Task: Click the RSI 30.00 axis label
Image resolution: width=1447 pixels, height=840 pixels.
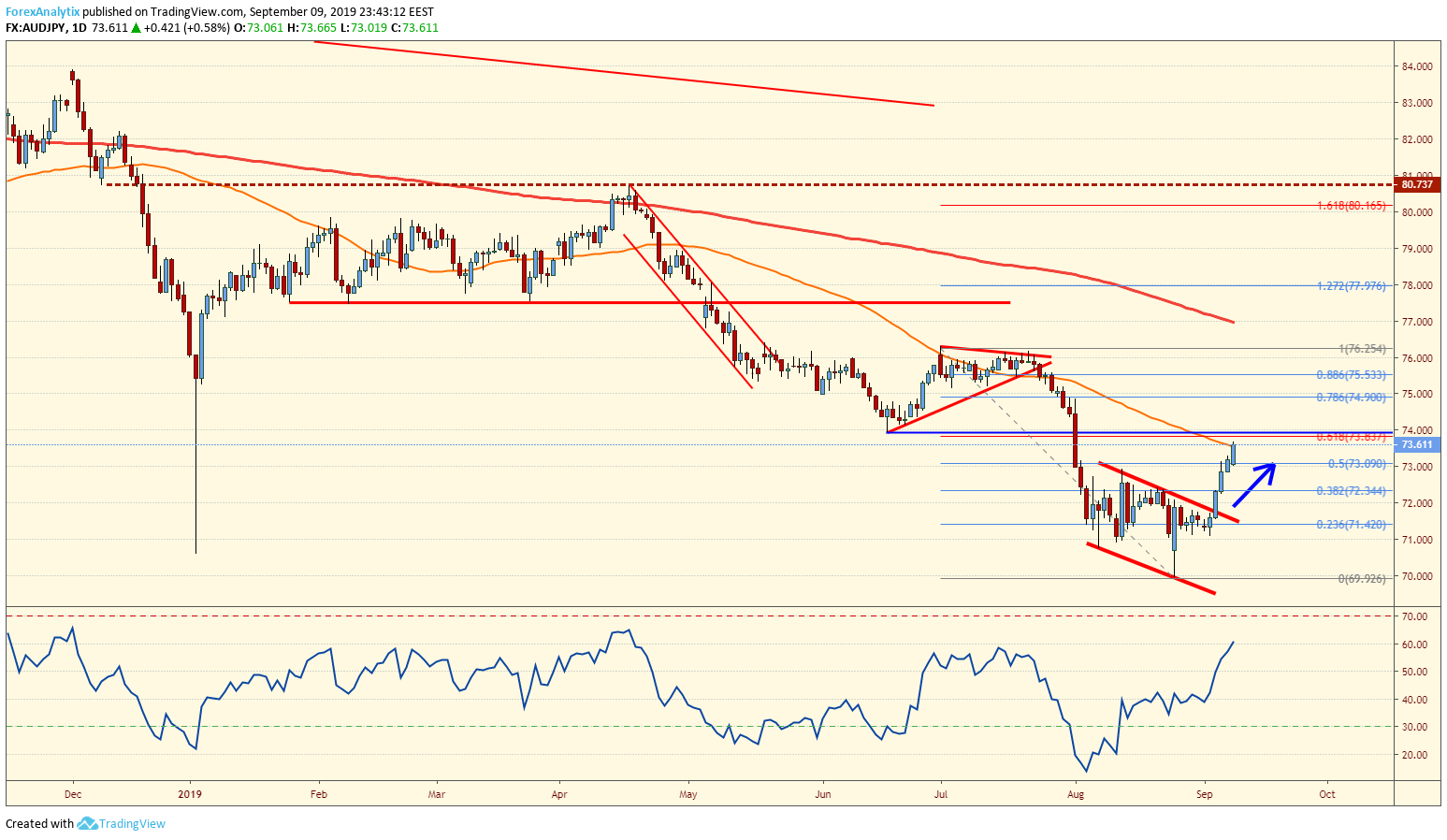Action: (1415, 727)
